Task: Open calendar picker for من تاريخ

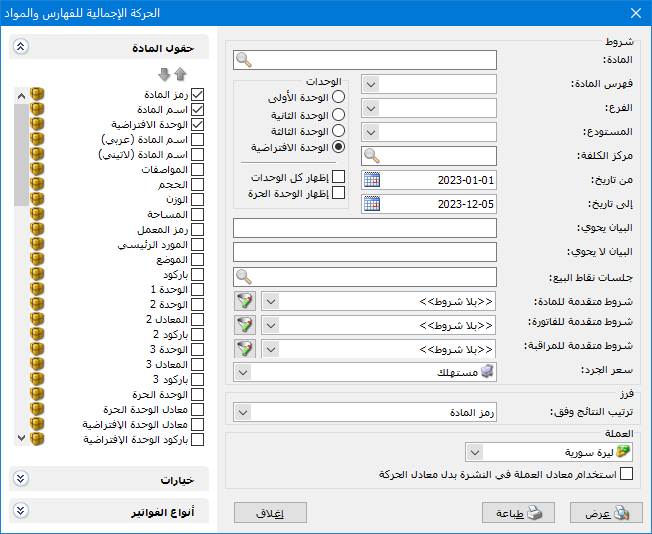Action: tap(372, 180)
